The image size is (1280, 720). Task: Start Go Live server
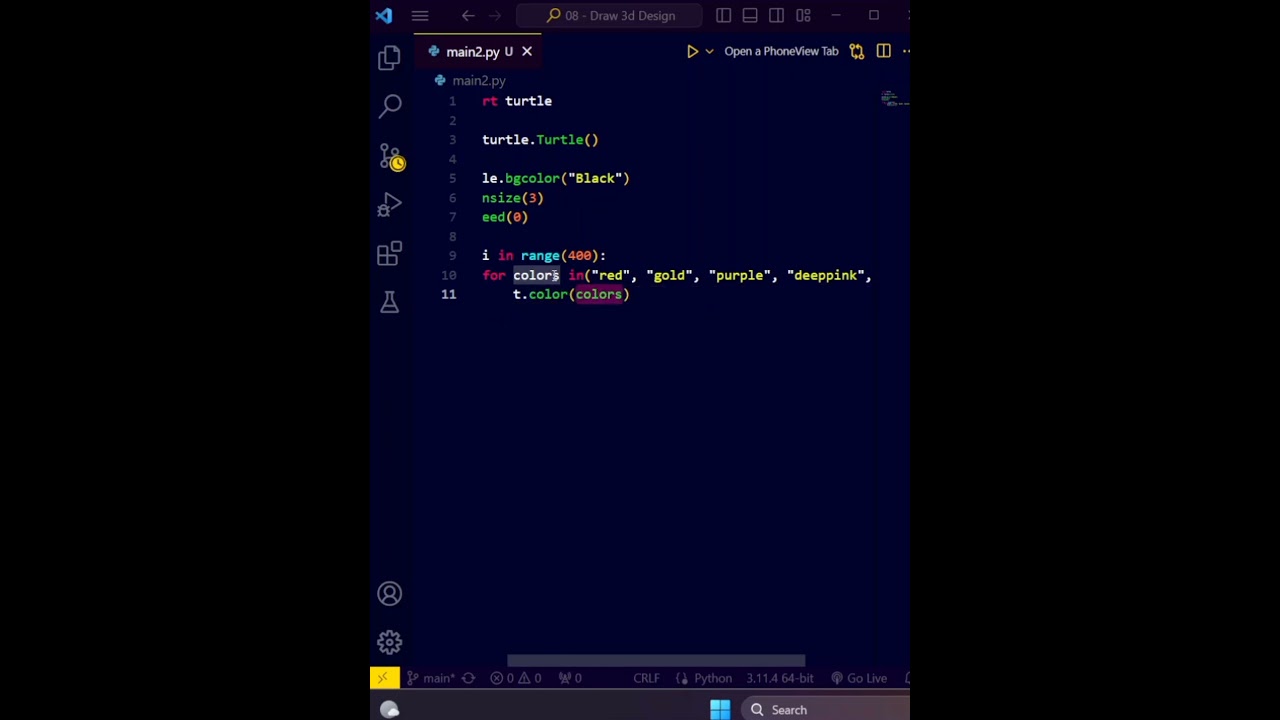coord(859,678)
